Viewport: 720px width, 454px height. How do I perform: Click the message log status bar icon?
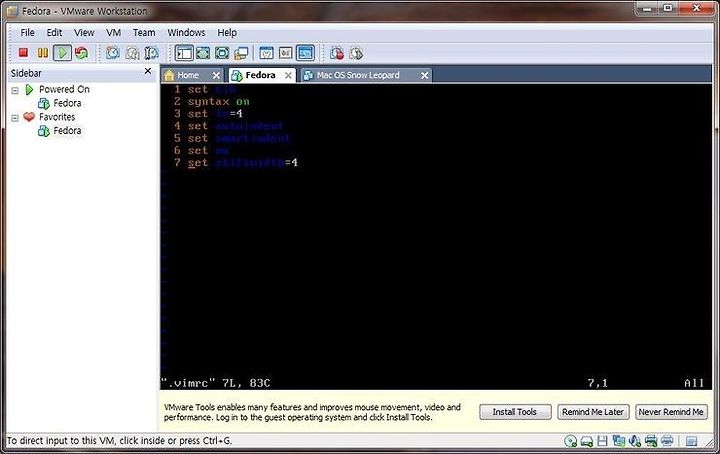pyautogui.click(x=692, y=442)
